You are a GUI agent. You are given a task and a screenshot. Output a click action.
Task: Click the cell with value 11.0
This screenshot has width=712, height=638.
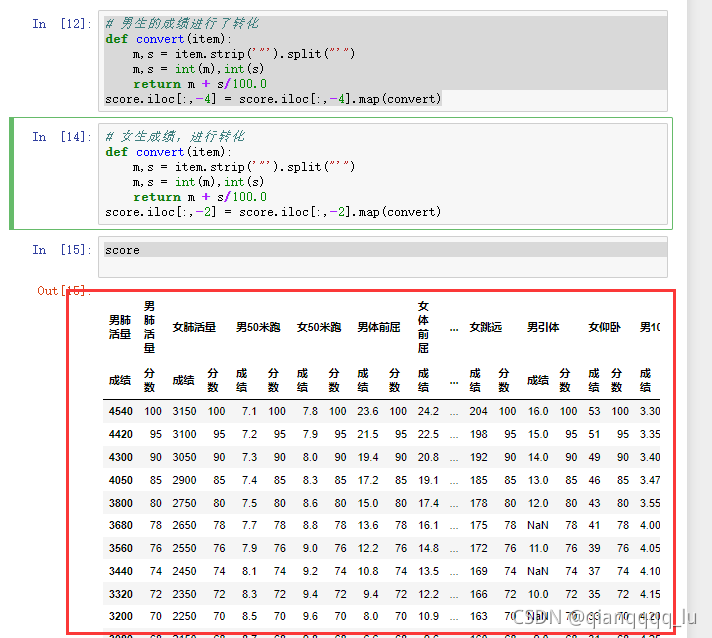tap(539, 549)
